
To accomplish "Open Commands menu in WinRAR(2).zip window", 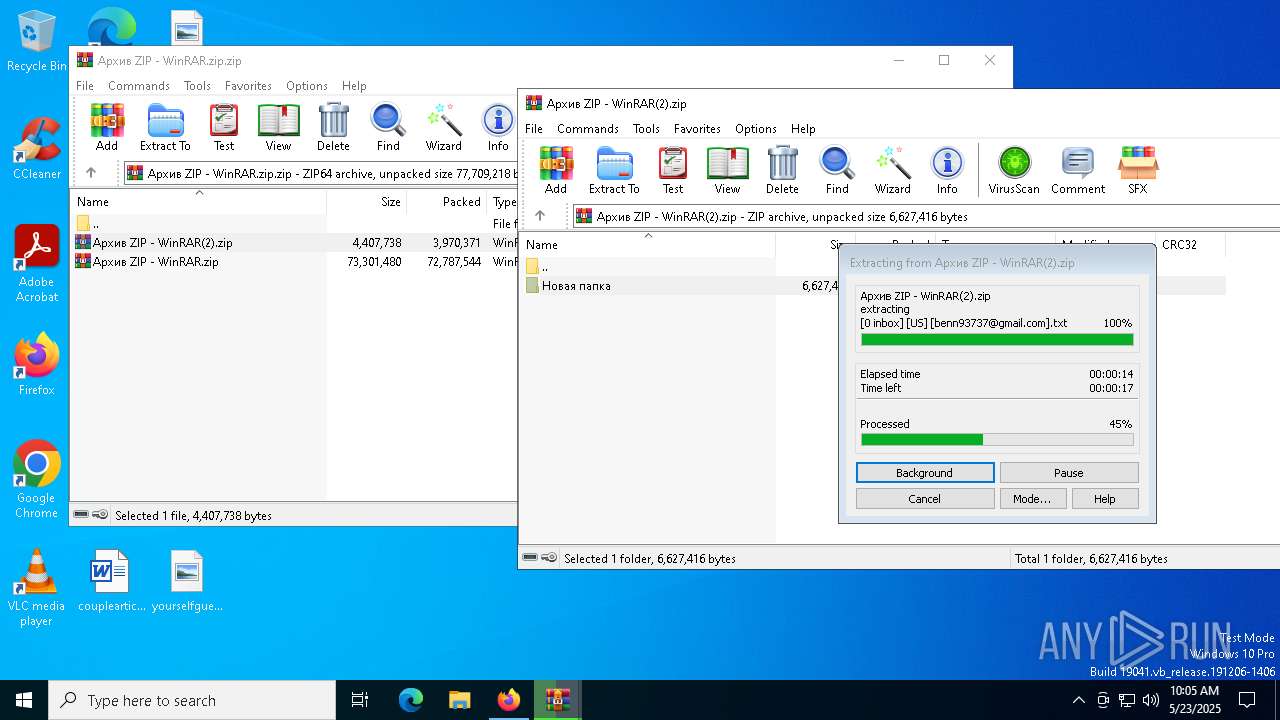I will coord(588,129).
